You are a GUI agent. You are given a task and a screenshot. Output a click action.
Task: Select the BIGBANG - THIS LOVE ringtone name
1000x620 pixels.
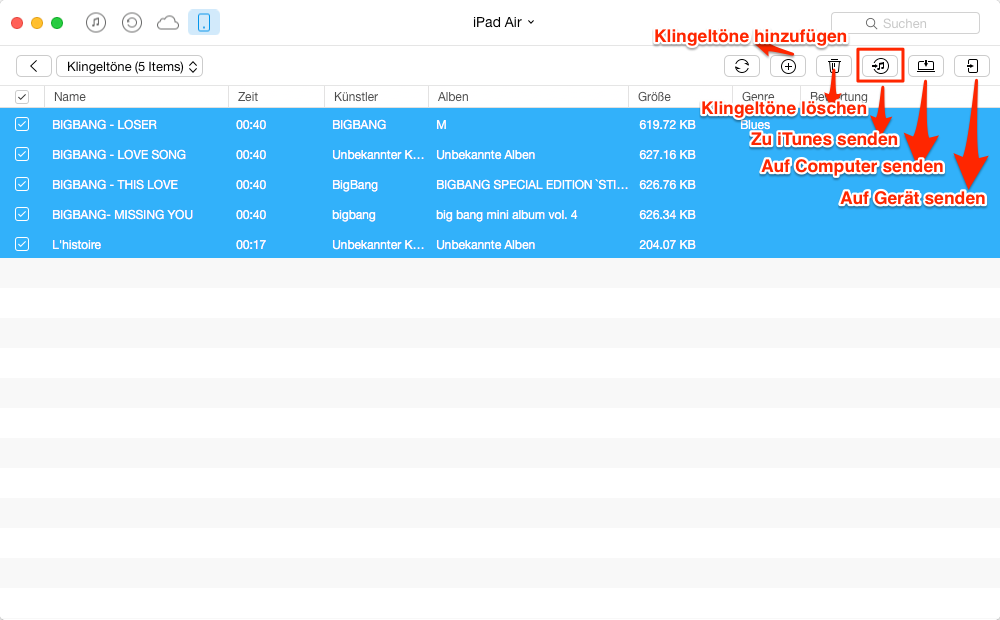point(115,185)
